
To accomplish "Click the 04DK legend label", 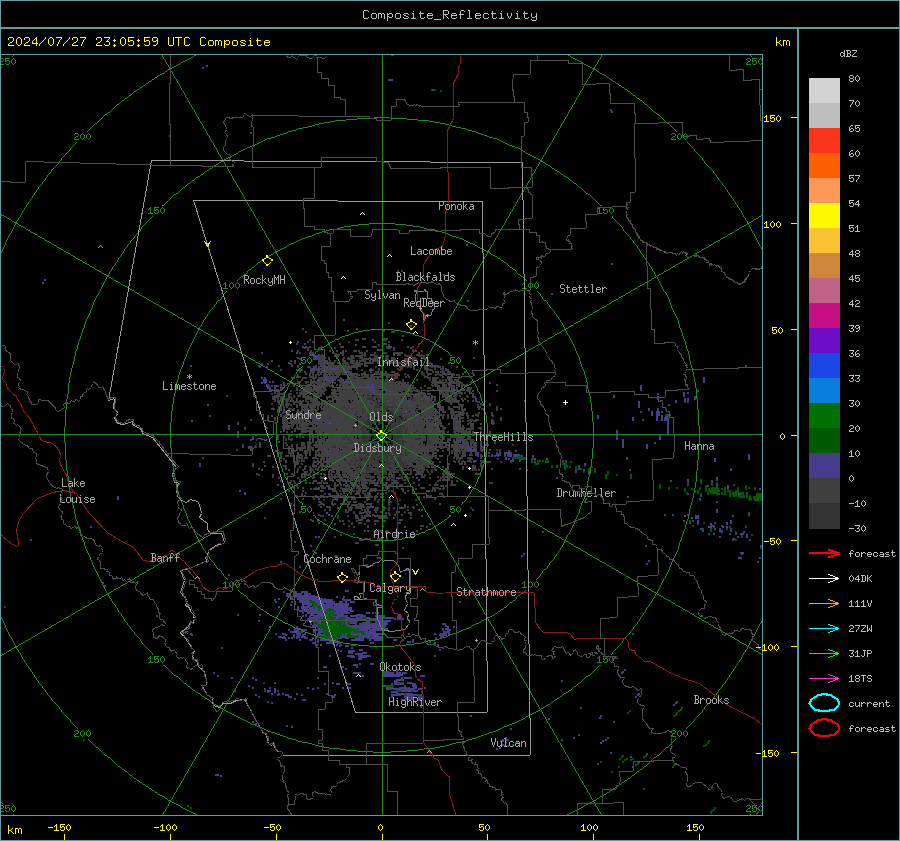I will point(860,579).
